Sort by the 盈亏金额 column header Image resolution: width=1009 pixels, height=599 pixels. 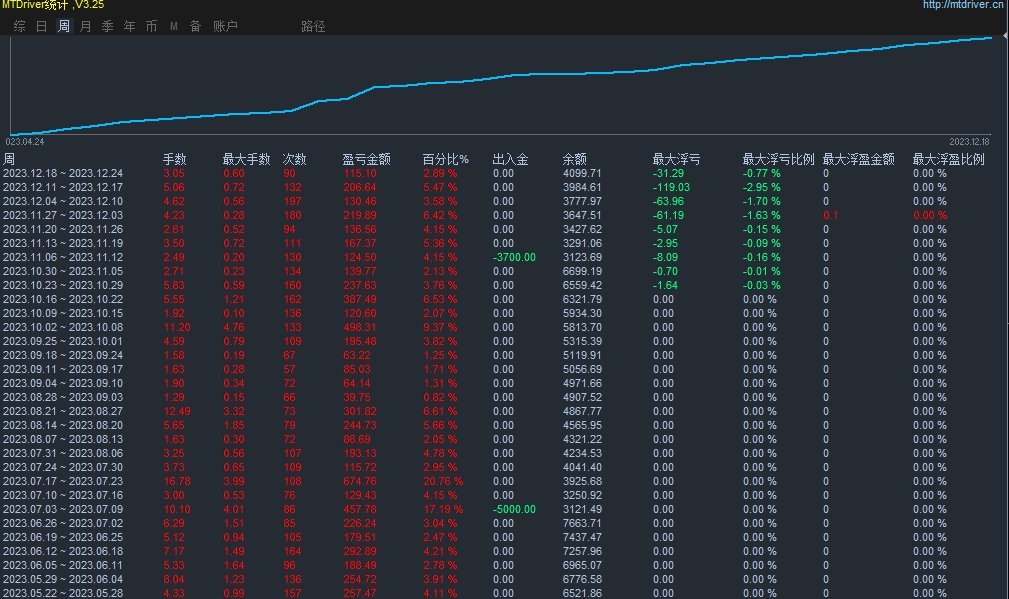tap(366, 158)
